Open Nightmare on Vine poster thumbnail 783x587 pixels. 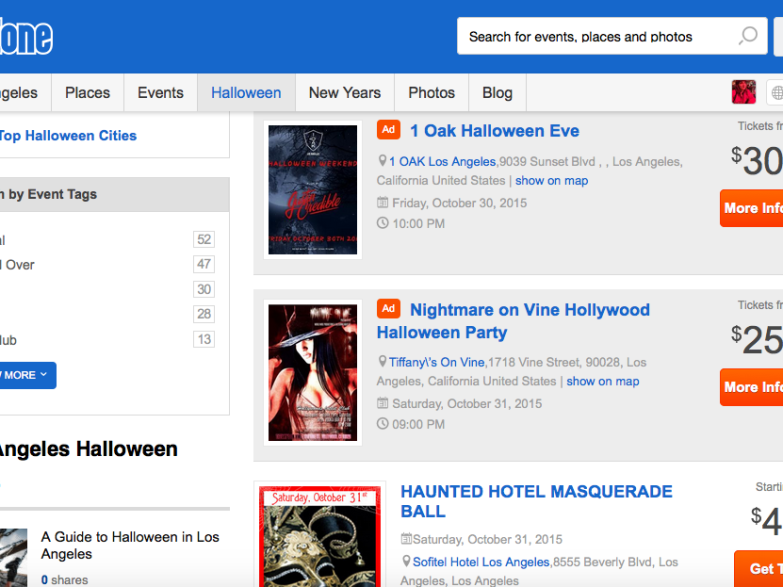pyautogui.click(x=313, y=372)
